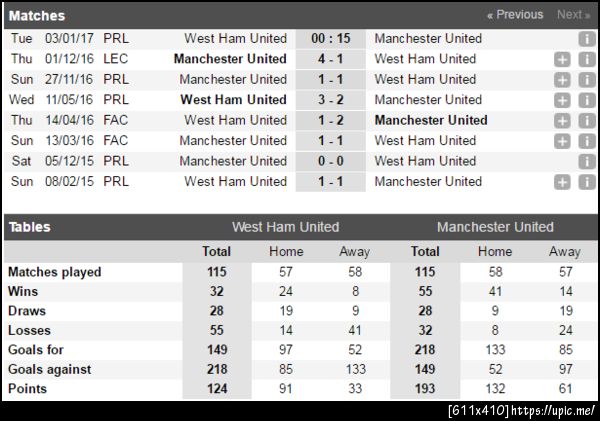
Task: View info for the 13/03/16 match
Action: click(x=587, y=141)
